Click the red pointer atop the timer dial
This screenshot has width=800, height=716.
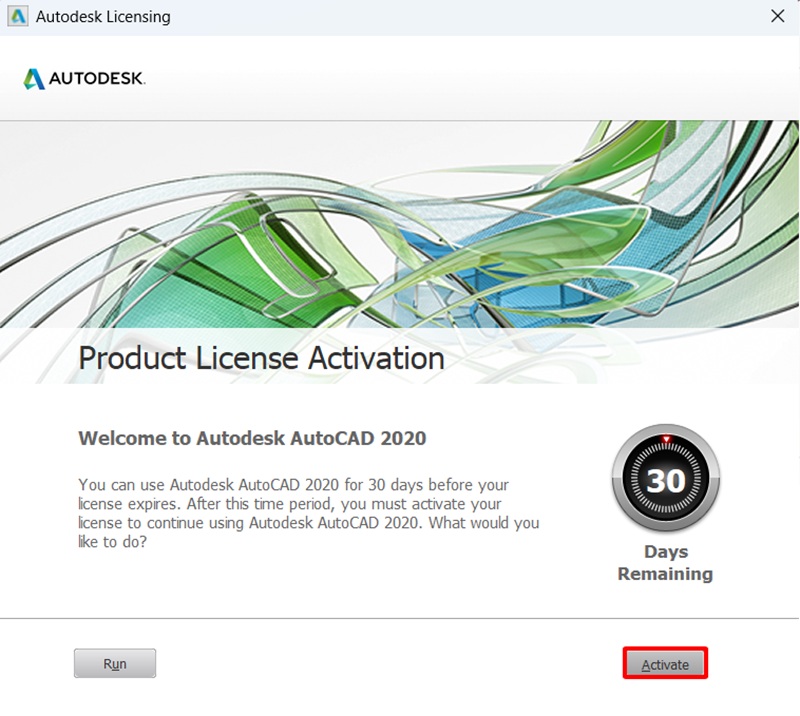coord(664,438)
